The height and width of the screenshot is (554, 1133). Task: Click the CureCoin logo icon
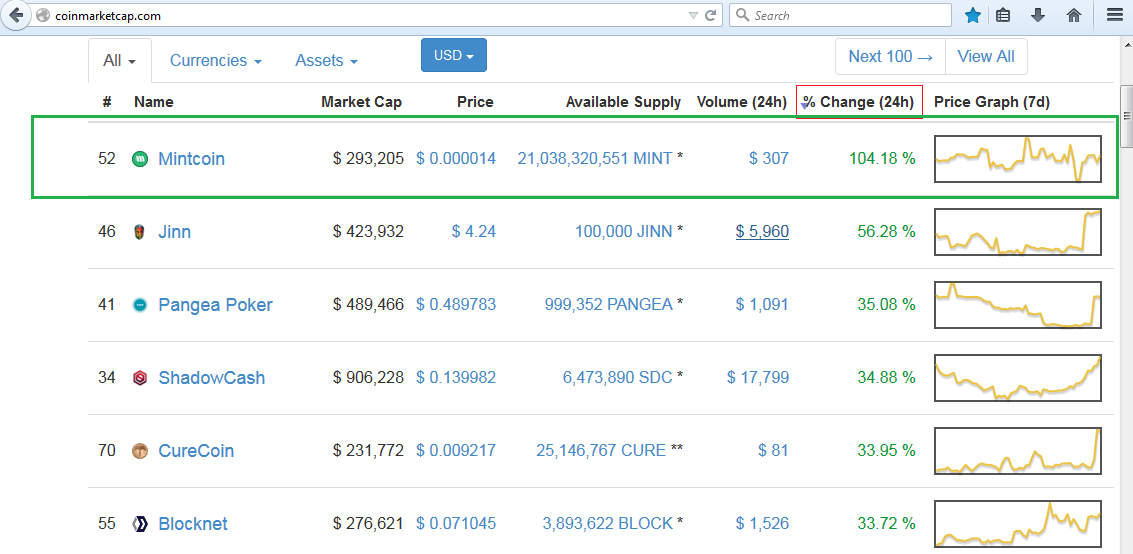pyautogui.click(x=140, y=451)
